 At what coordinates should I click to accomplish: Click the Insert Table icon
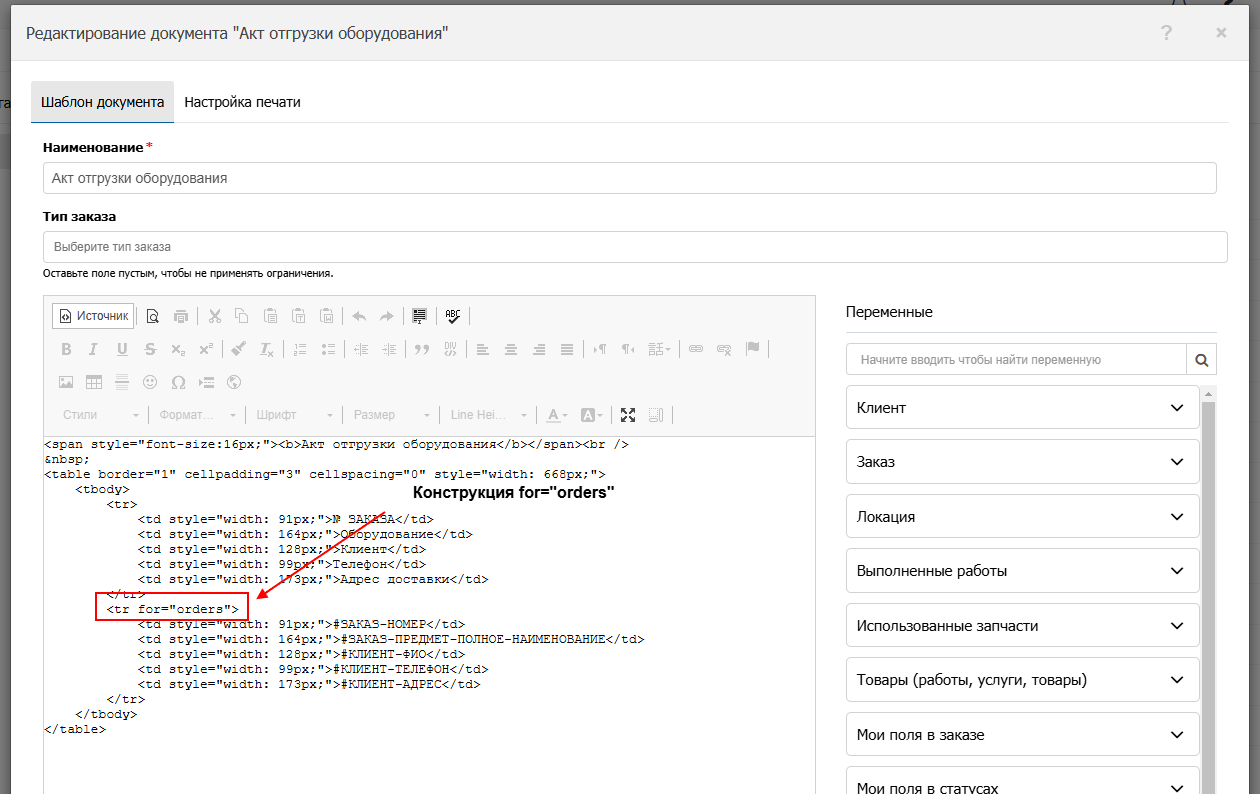pyautogui.click(x=94, y=382)
